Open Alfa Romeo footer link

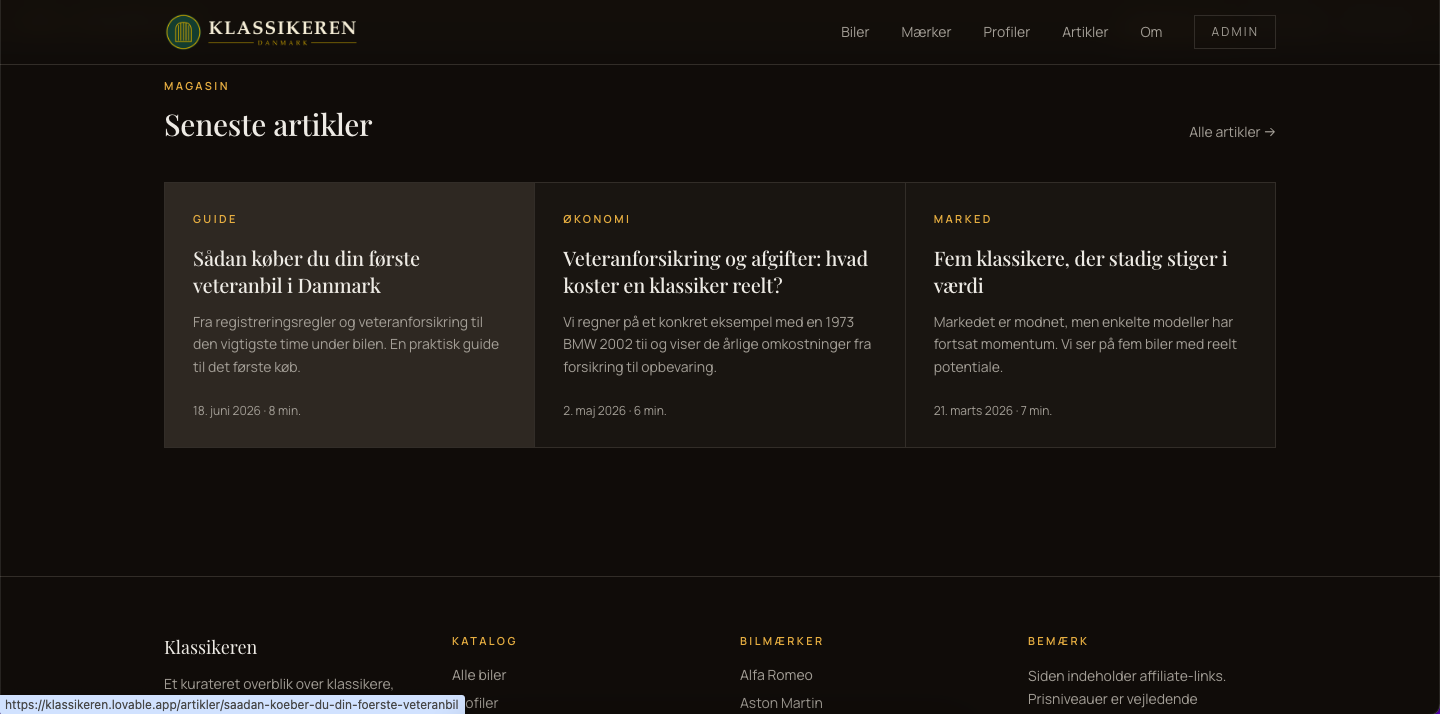tap(776, 675)
